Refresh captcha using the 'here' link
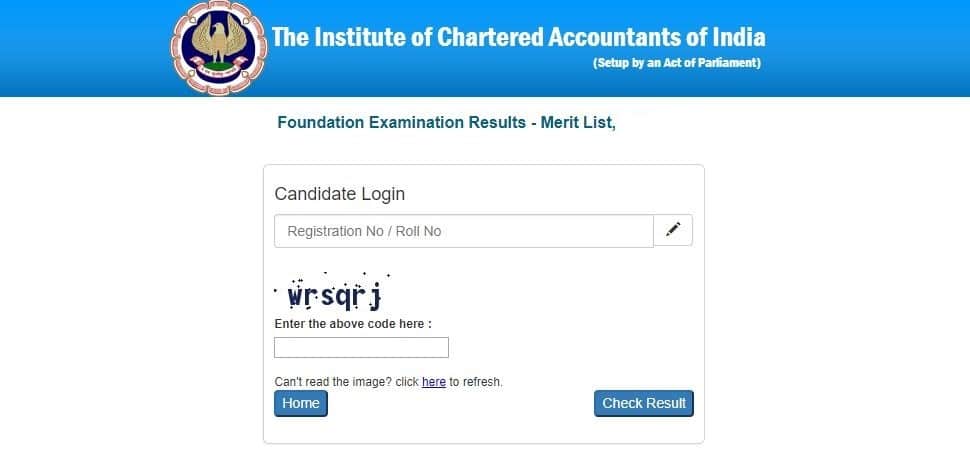This screenshot has height=460, width=970. 434,382
